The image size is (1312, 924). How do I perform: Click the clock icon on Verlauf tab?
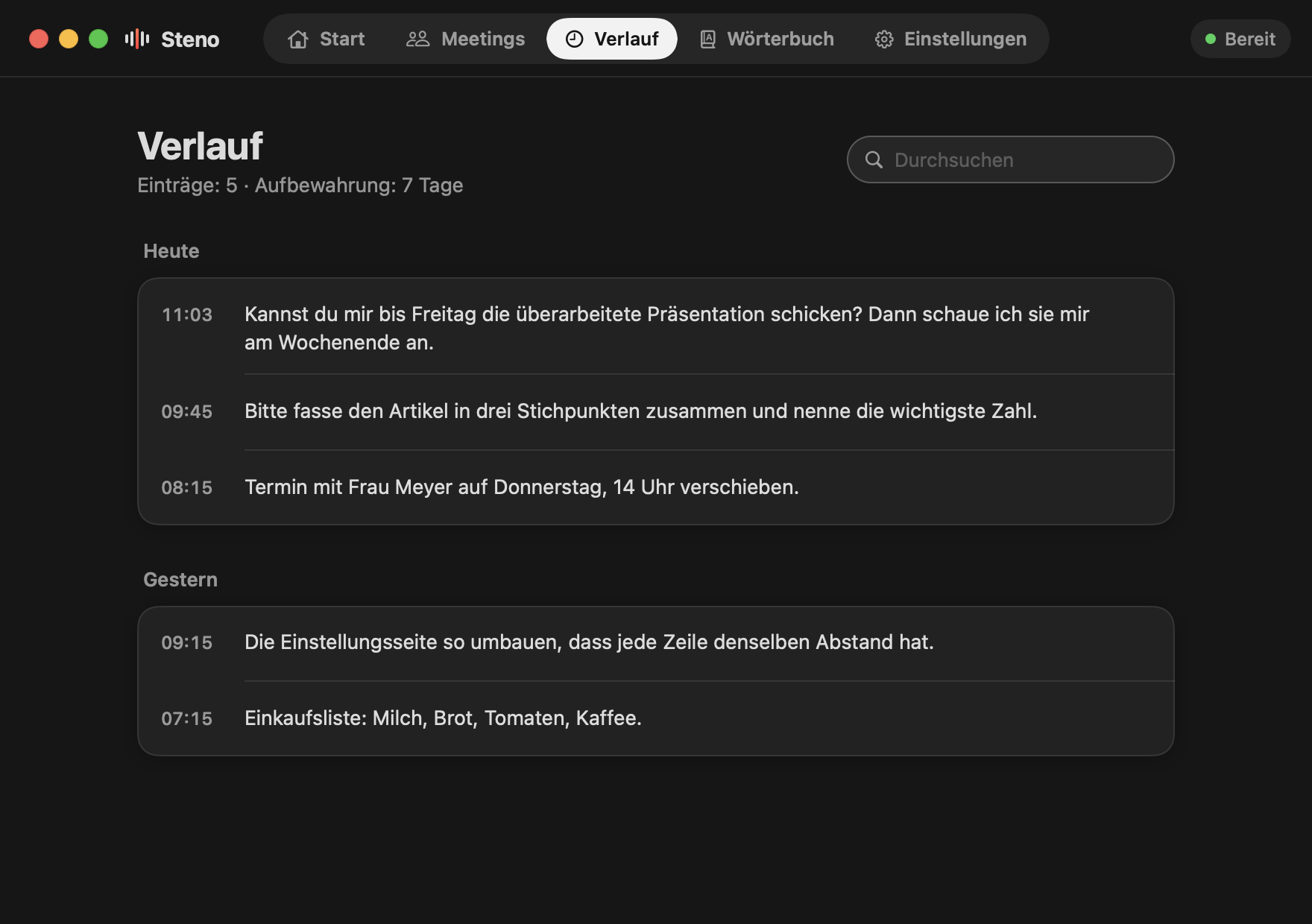point(574,39)
